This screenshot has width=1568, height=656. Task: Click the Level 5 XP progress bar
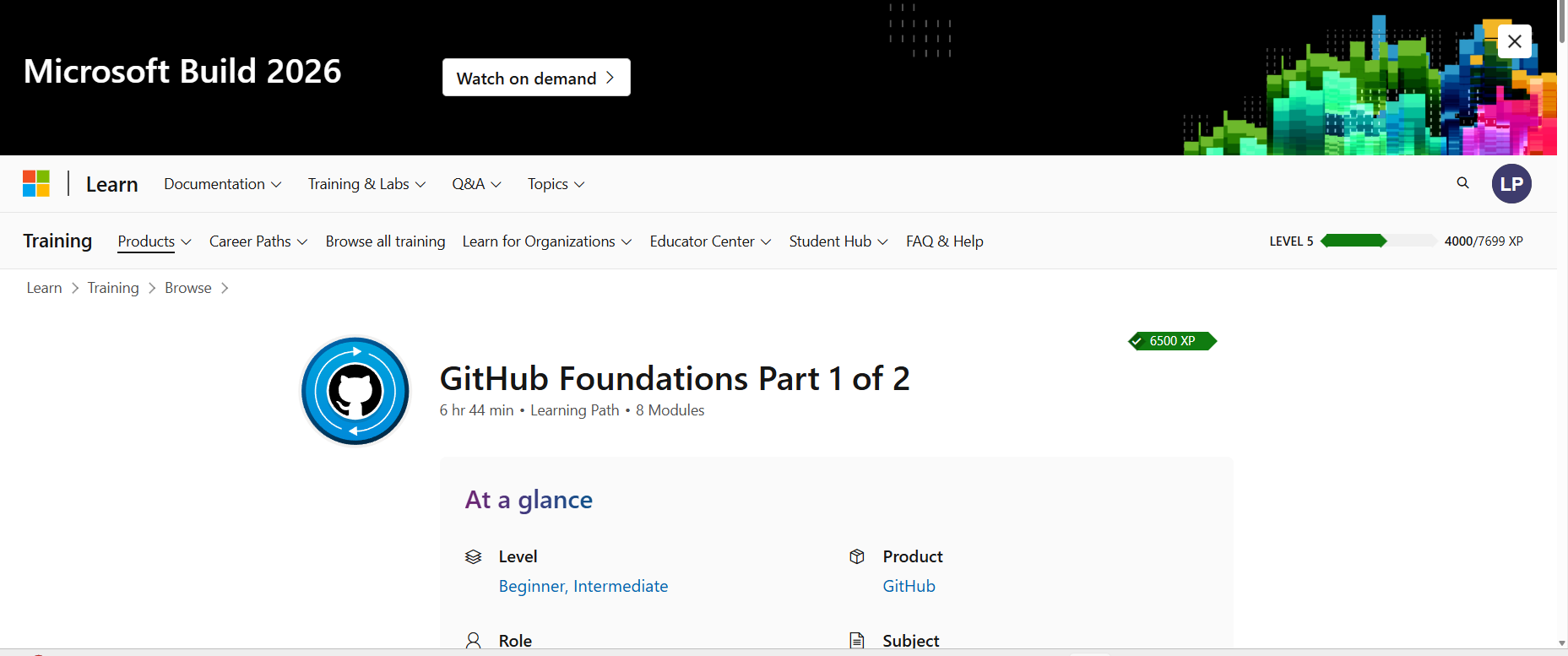(1378, 241)
